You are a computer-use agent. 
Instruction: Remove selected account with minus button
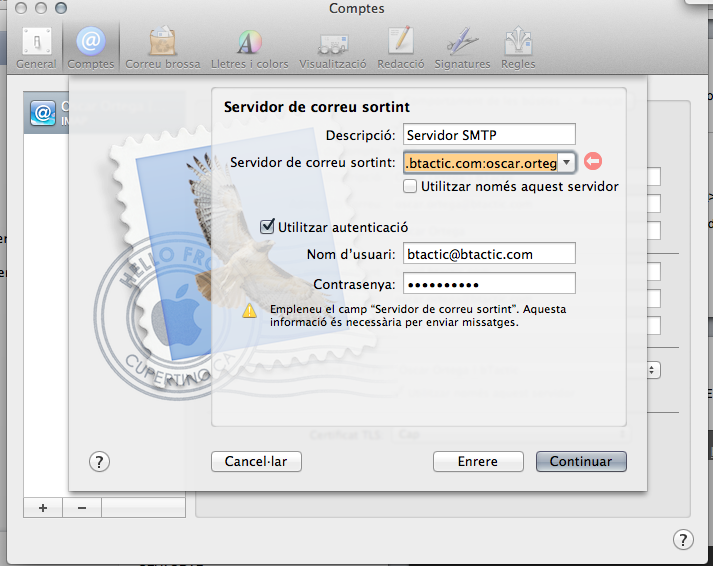[82, 508]
